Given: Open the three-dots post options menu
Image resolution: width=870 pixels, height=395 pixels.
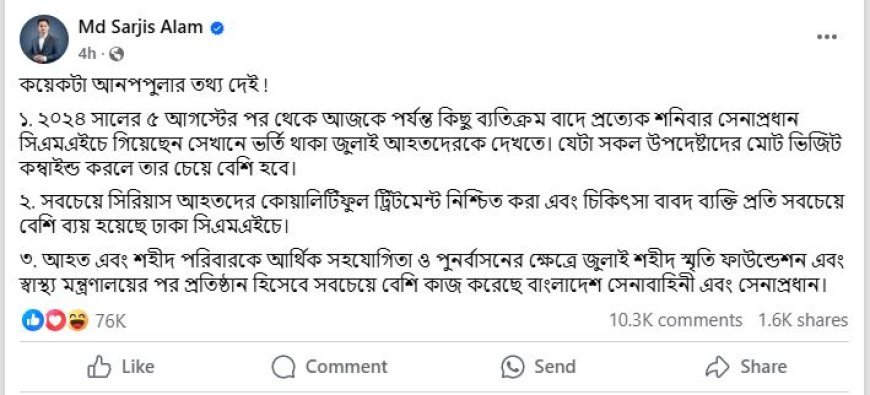Looking at the screenshot, I should coord(826,37).
